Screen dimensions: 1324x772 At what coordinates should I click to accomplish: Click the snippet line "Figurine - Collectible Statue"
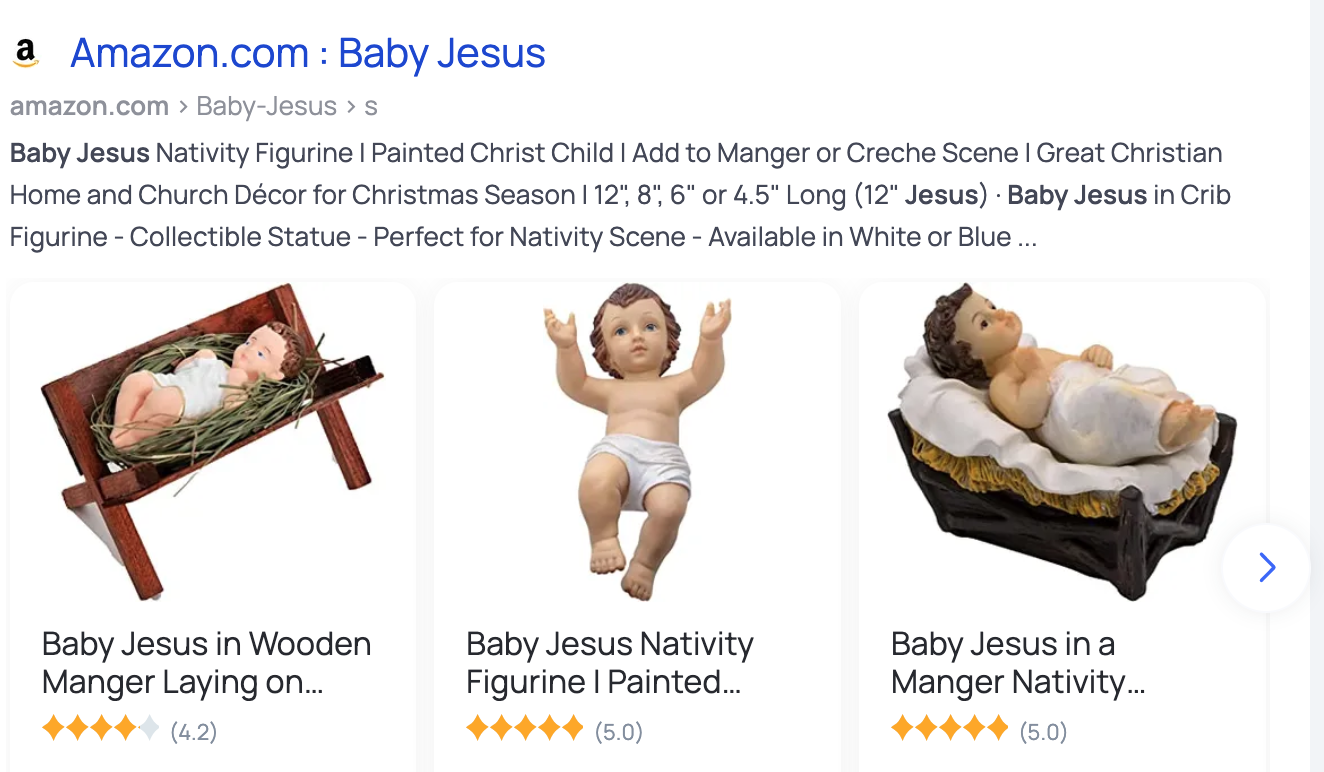pyautogui.click(x=523, y=237)
